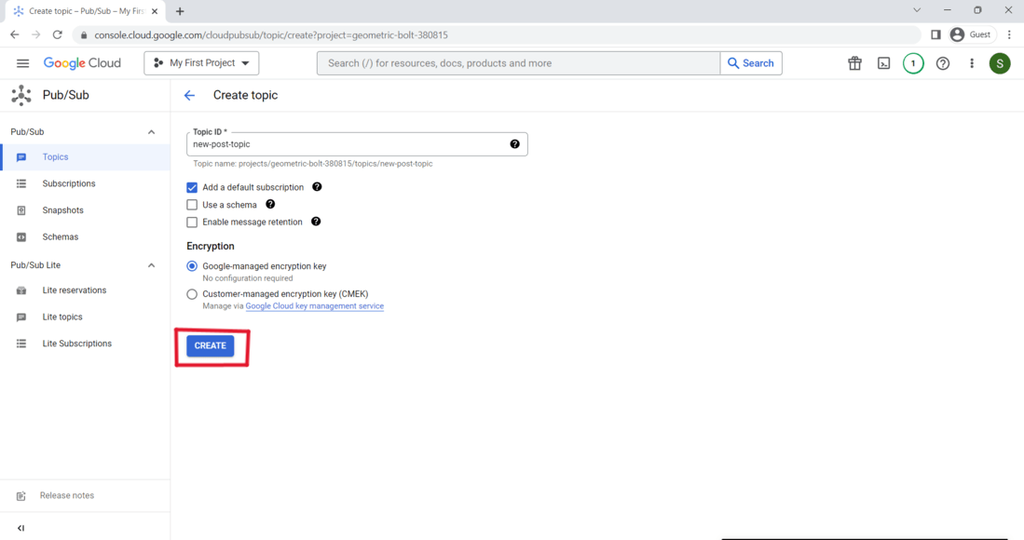The image size is (1024, 540).
Task: Collapse the Pub/Sub sidebar section
Action: coord(152,132)
